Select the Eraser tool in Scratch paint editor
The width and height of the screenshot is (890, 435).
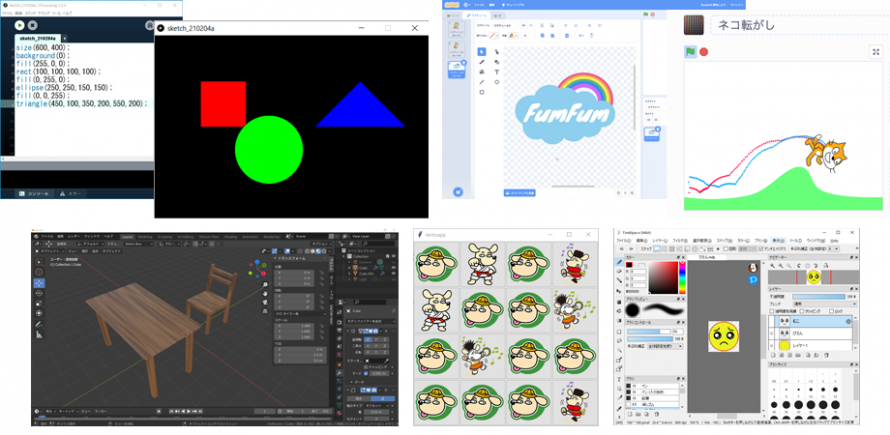pos(497,62)
